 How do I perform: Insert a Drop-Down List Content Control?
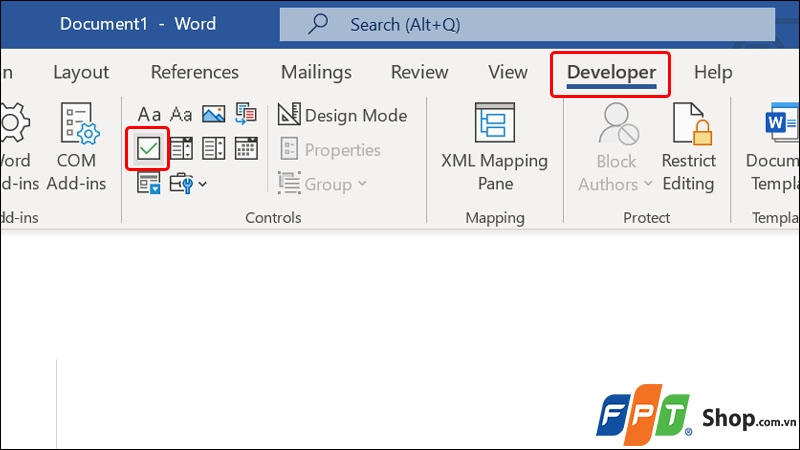pyautogui.click(x=213, y=149)
